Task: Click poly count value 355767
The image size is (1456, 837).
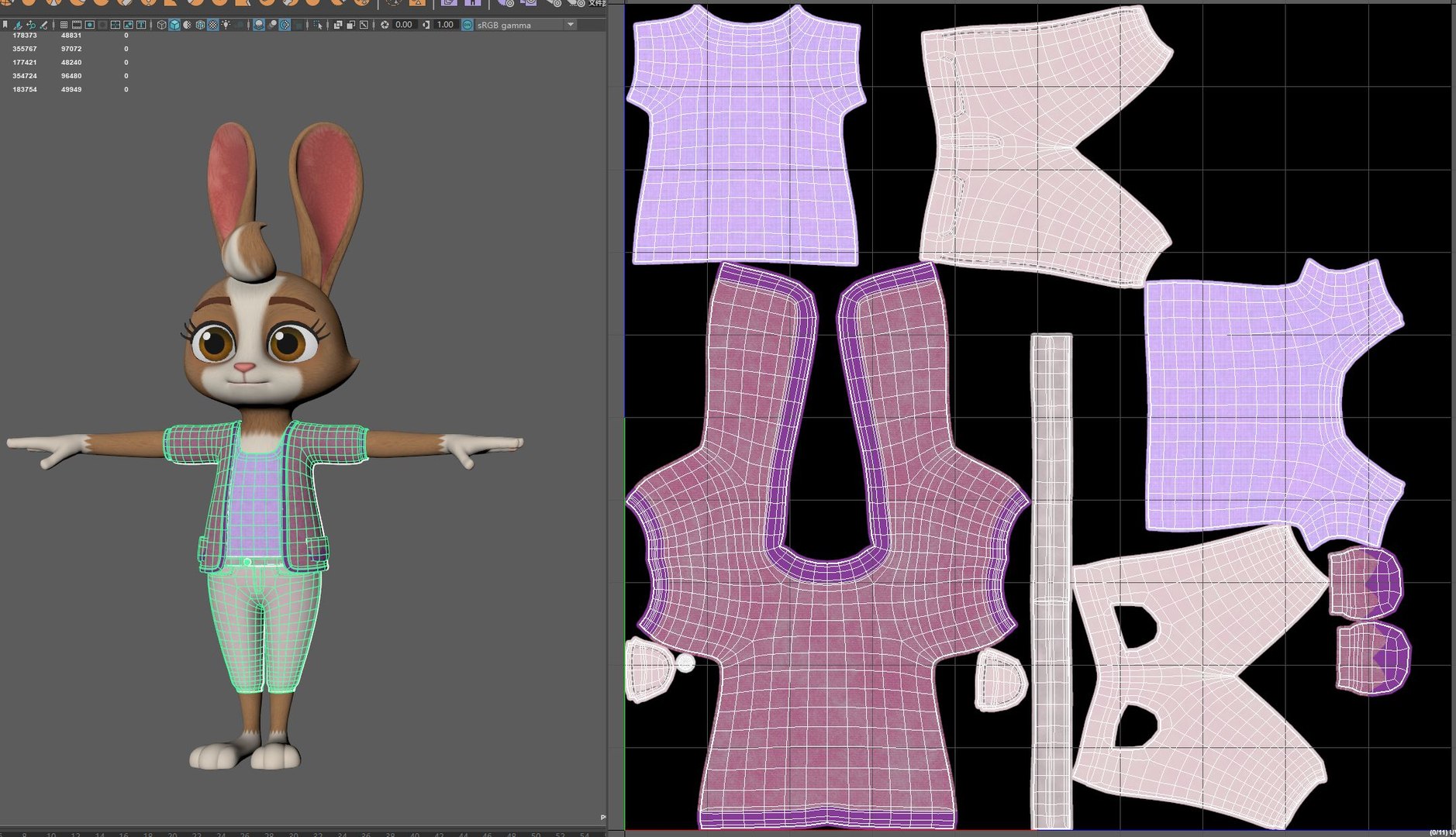Action: [x=25, y=49]
